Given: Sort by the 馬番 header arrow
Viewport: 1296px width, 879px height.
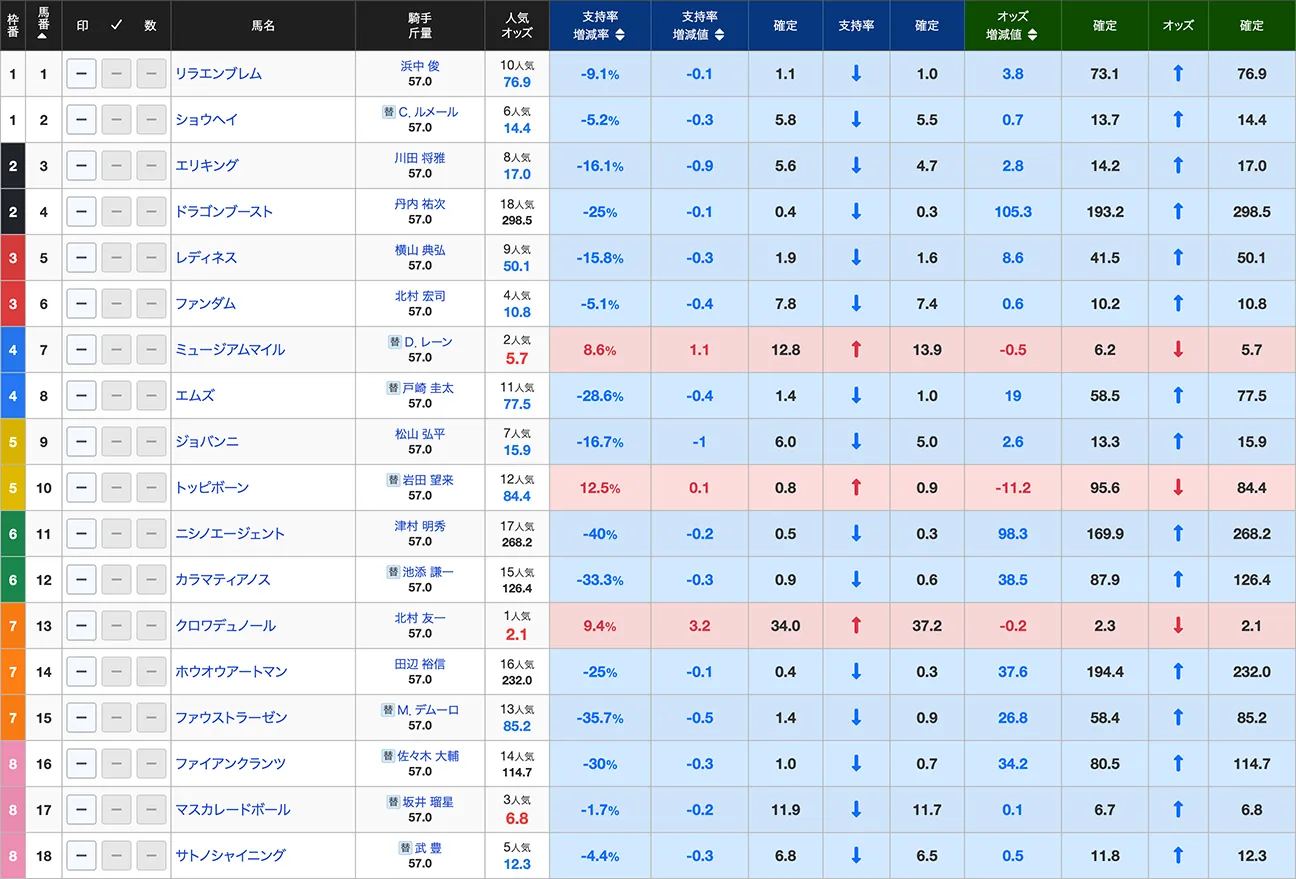Looking at the screenshot, I should (x=43, y=34).
